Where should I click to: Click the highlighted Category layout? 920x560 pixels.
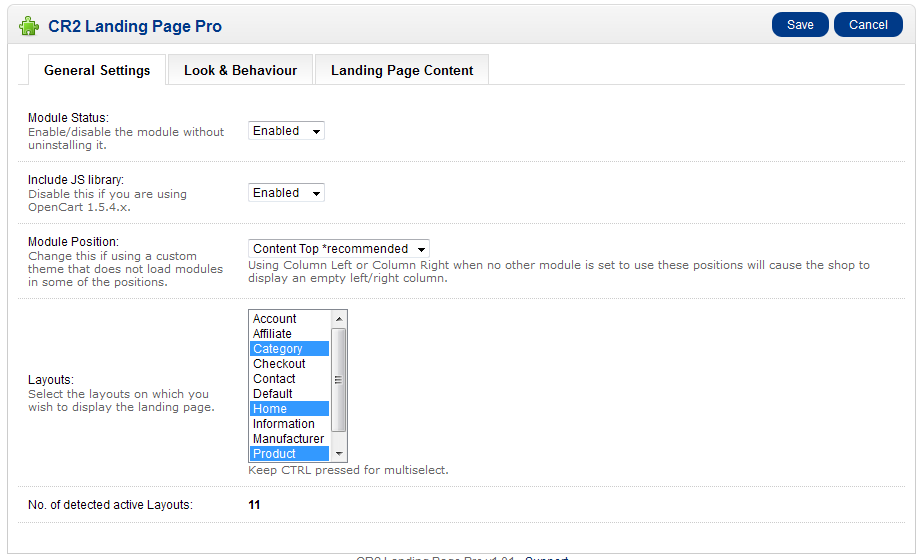click(x=289, y=349)
